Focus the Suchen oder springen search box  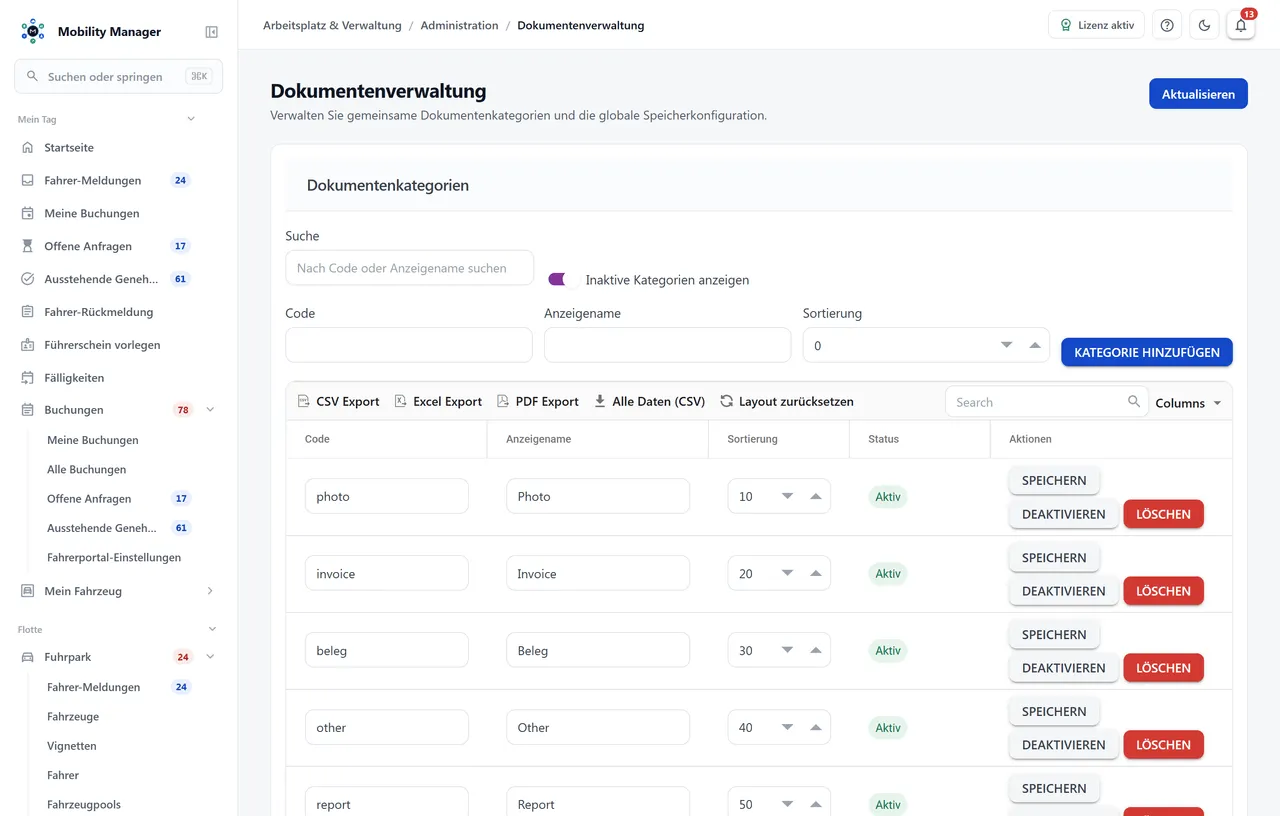tap(118, 76)
